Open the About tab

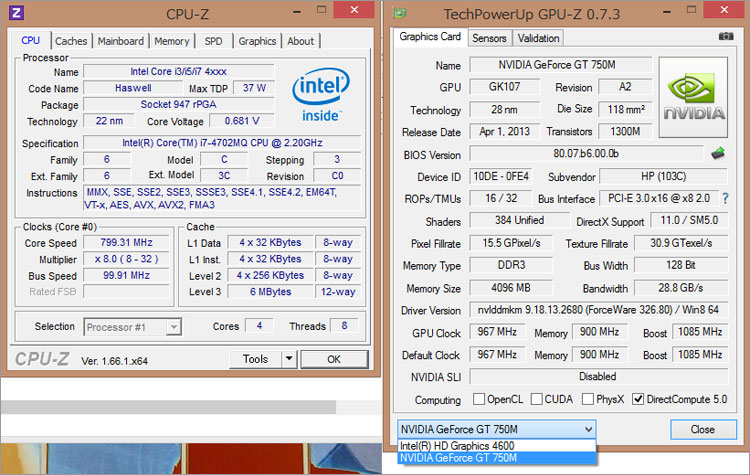300,41
